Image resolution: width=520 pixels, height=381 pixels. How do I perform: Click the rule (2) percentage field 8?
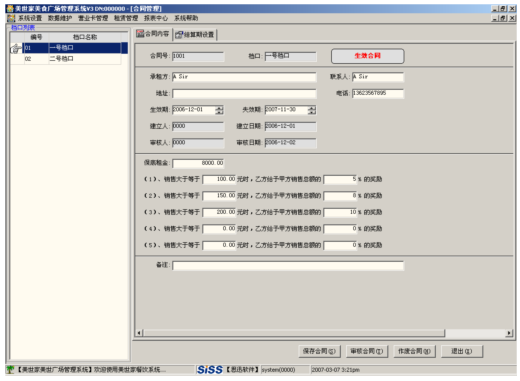point(340,196)
